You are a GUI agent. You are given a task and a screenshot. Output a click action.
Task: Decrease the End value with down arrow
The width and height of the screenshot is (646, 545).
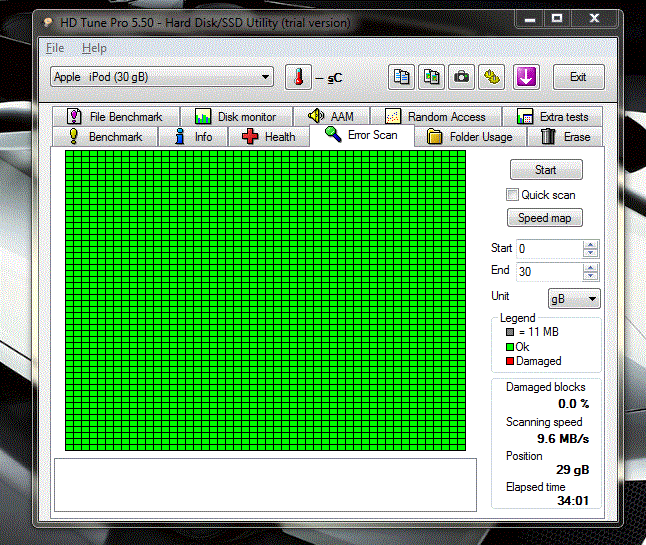(591, 276)
